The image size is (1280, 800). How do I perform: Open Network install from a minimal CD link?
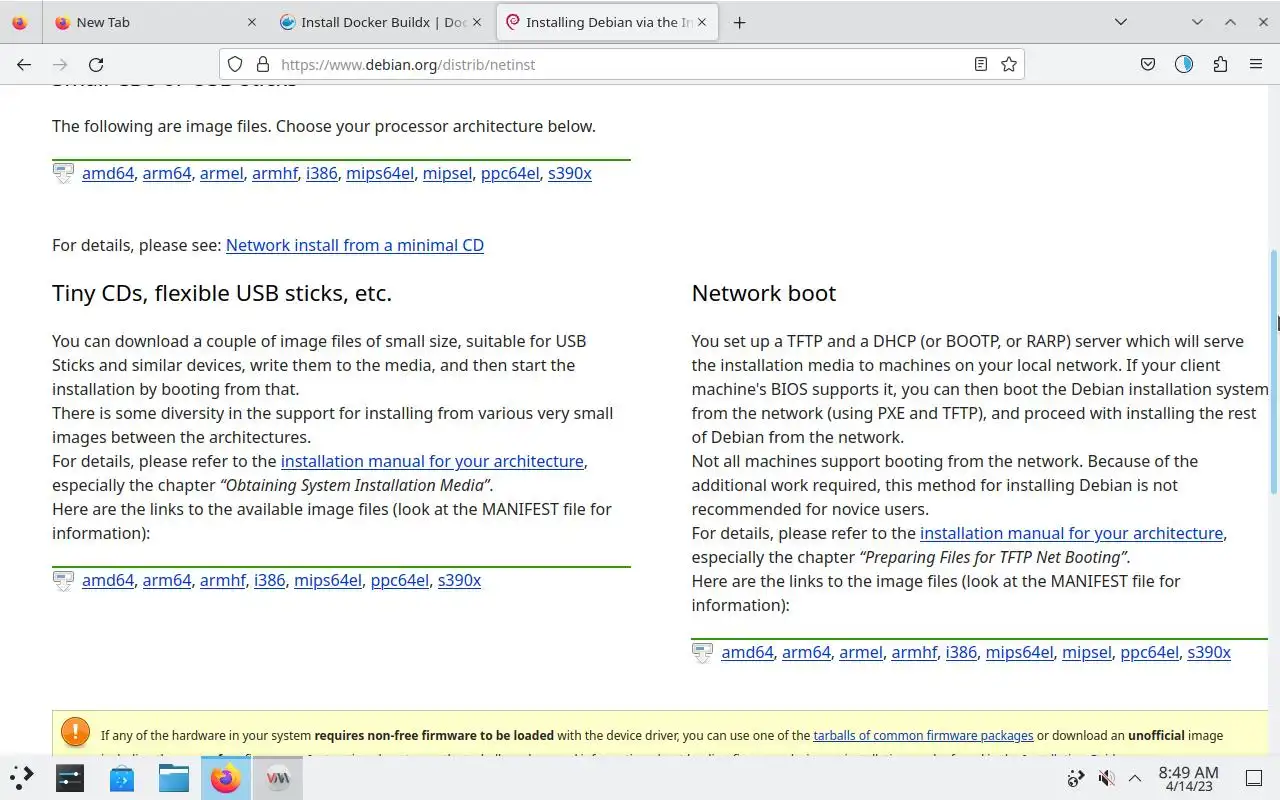pos(355,245)
